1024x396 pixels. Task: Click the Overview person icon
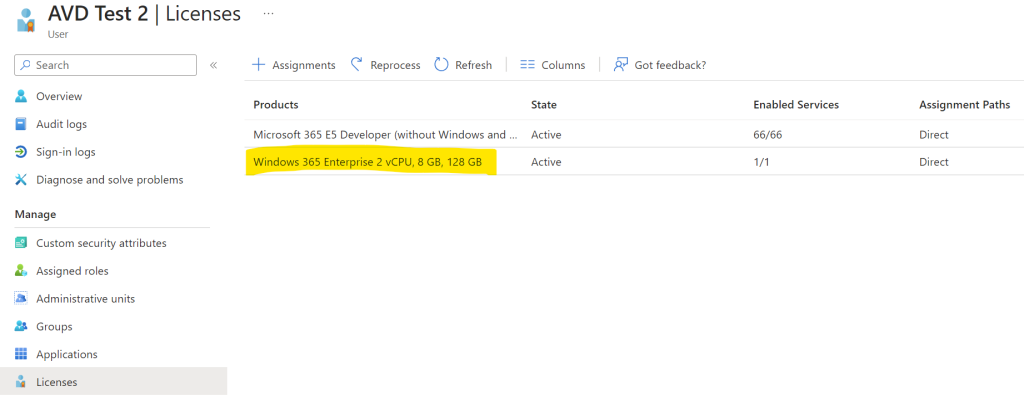coord(21,96)
